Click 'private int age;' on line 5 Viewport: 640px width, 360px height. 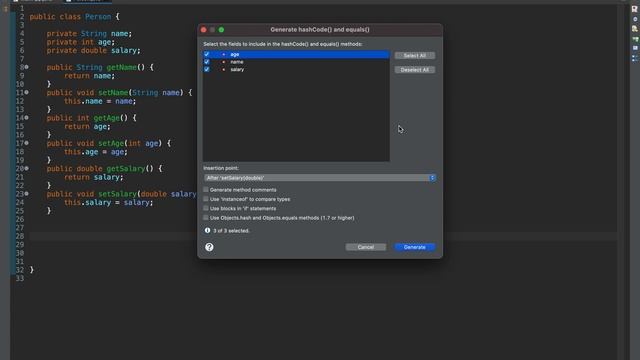click(81, 42)
